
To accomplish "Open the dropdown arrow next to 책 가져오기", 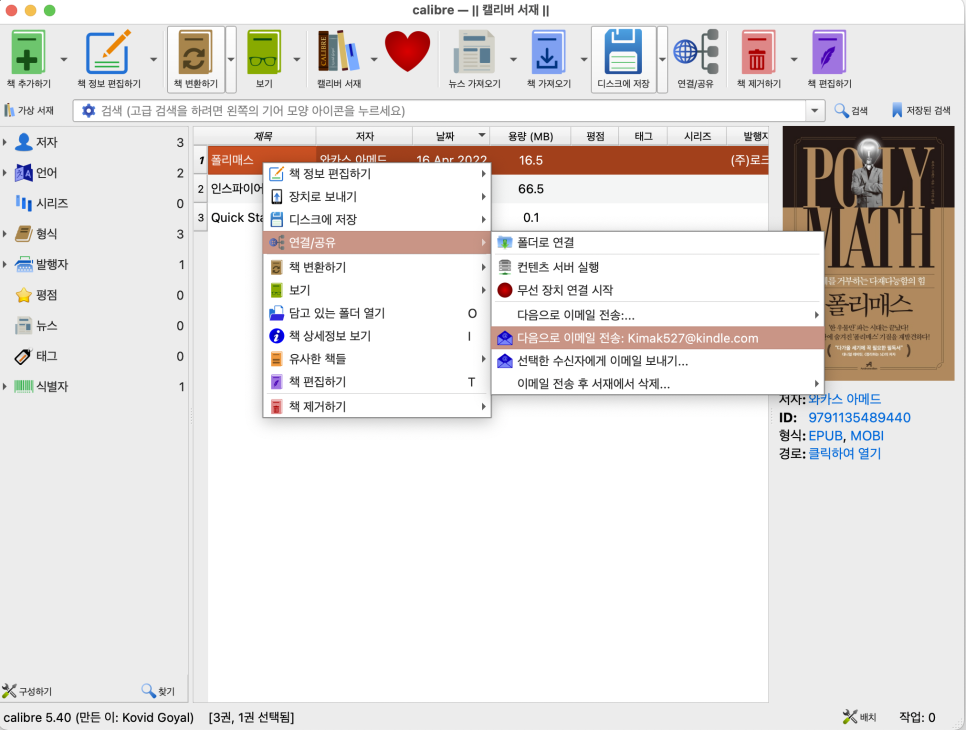I will tap(583, 60).
